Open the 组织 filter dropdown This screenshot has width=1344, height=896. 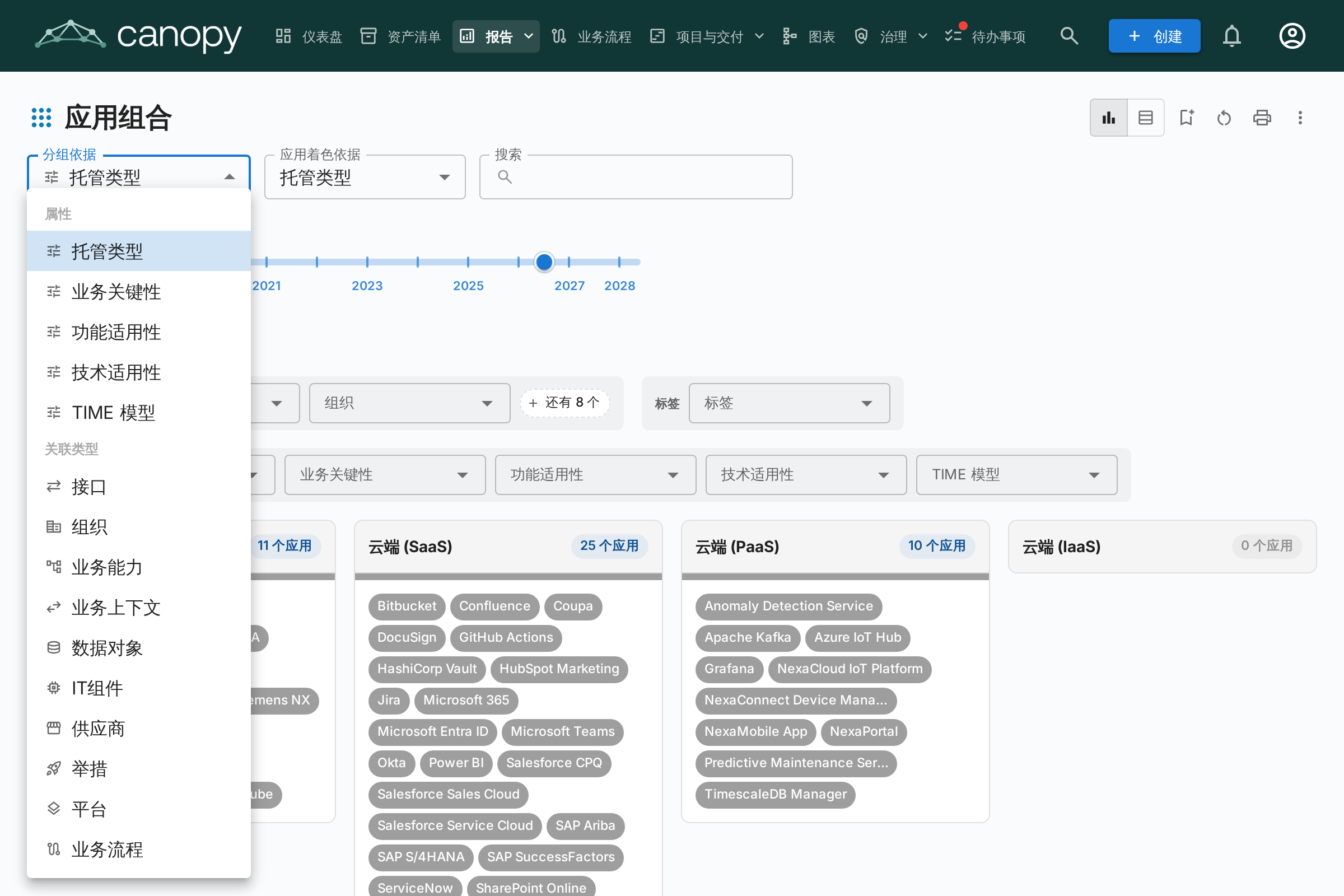409,403
